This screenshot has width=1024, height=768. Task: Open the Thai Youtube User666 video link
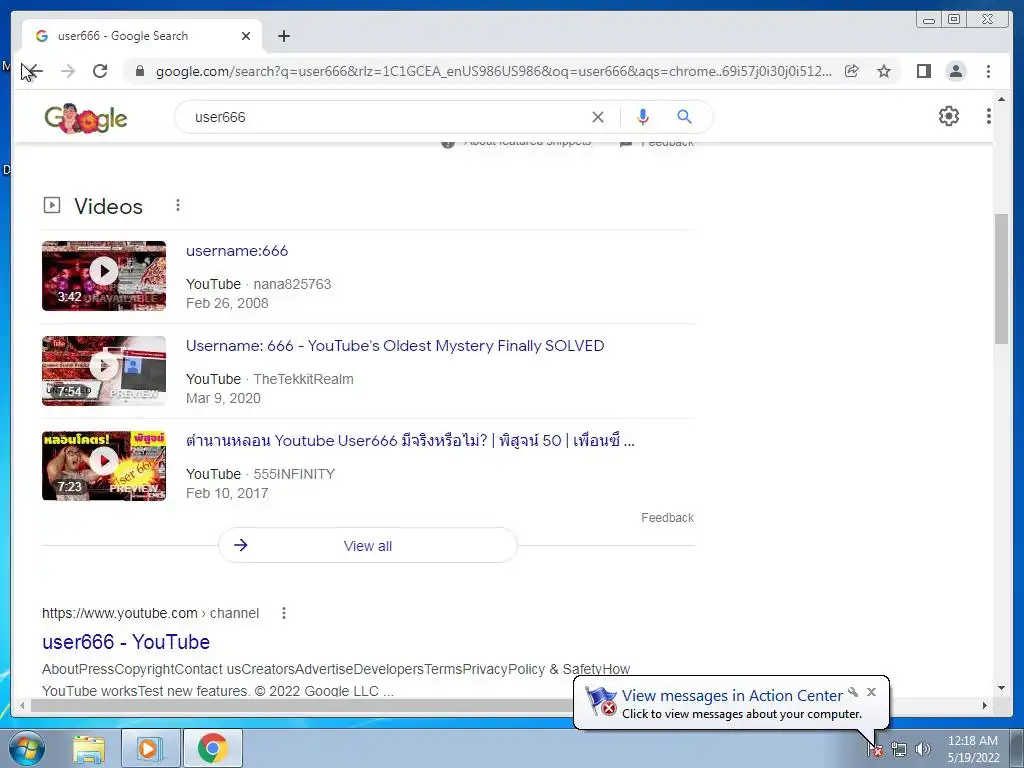click(410, 441)
